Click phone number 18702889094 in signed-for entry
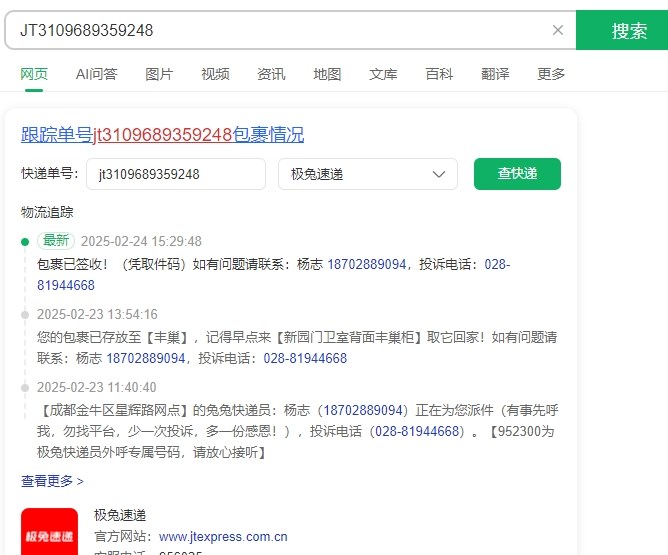 point(367,265)
